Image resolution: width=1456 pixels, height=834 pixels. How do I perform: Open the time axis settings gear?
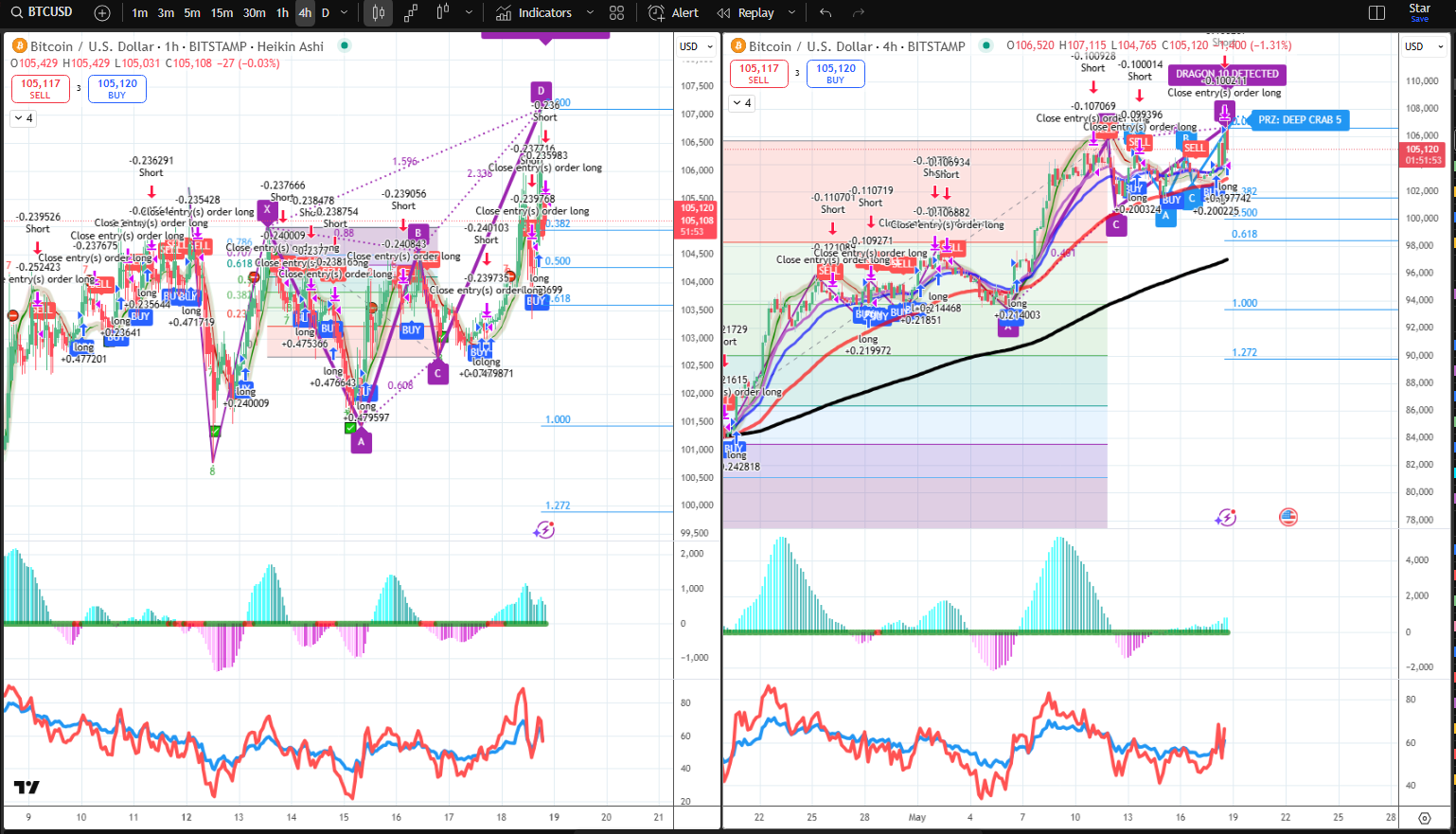point(1425,818)
